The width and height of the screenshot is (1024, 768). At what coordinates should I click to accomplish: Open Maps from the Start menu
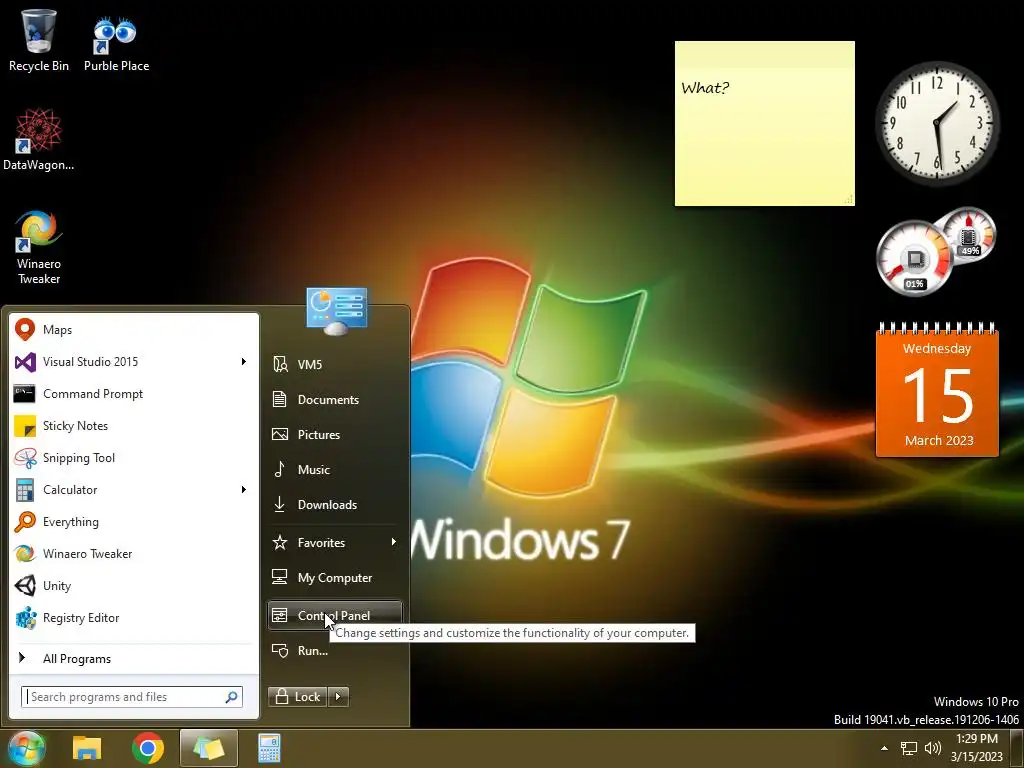click(134, 330)
